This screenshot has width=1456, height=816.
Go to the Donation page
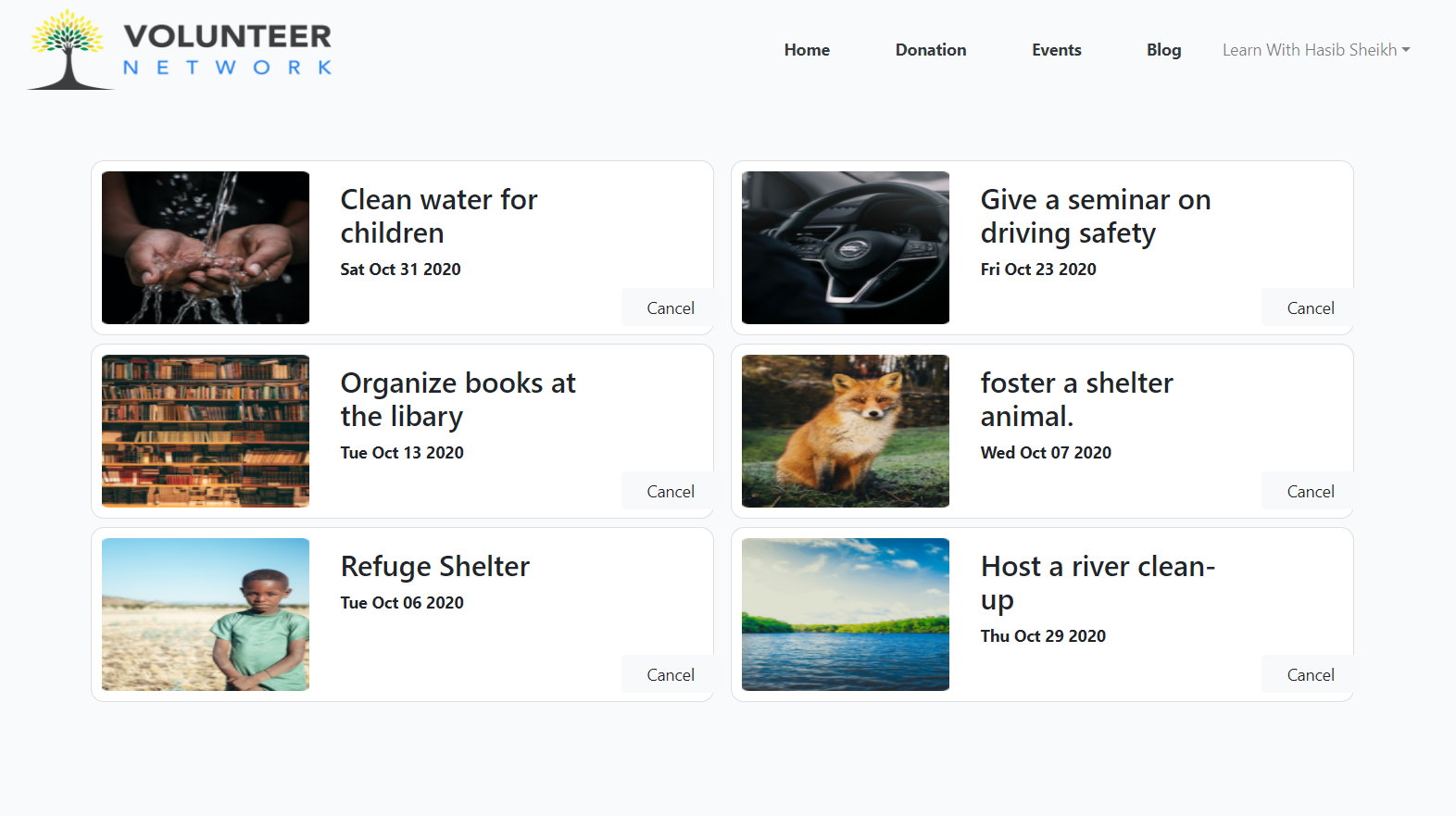(931, 50)
